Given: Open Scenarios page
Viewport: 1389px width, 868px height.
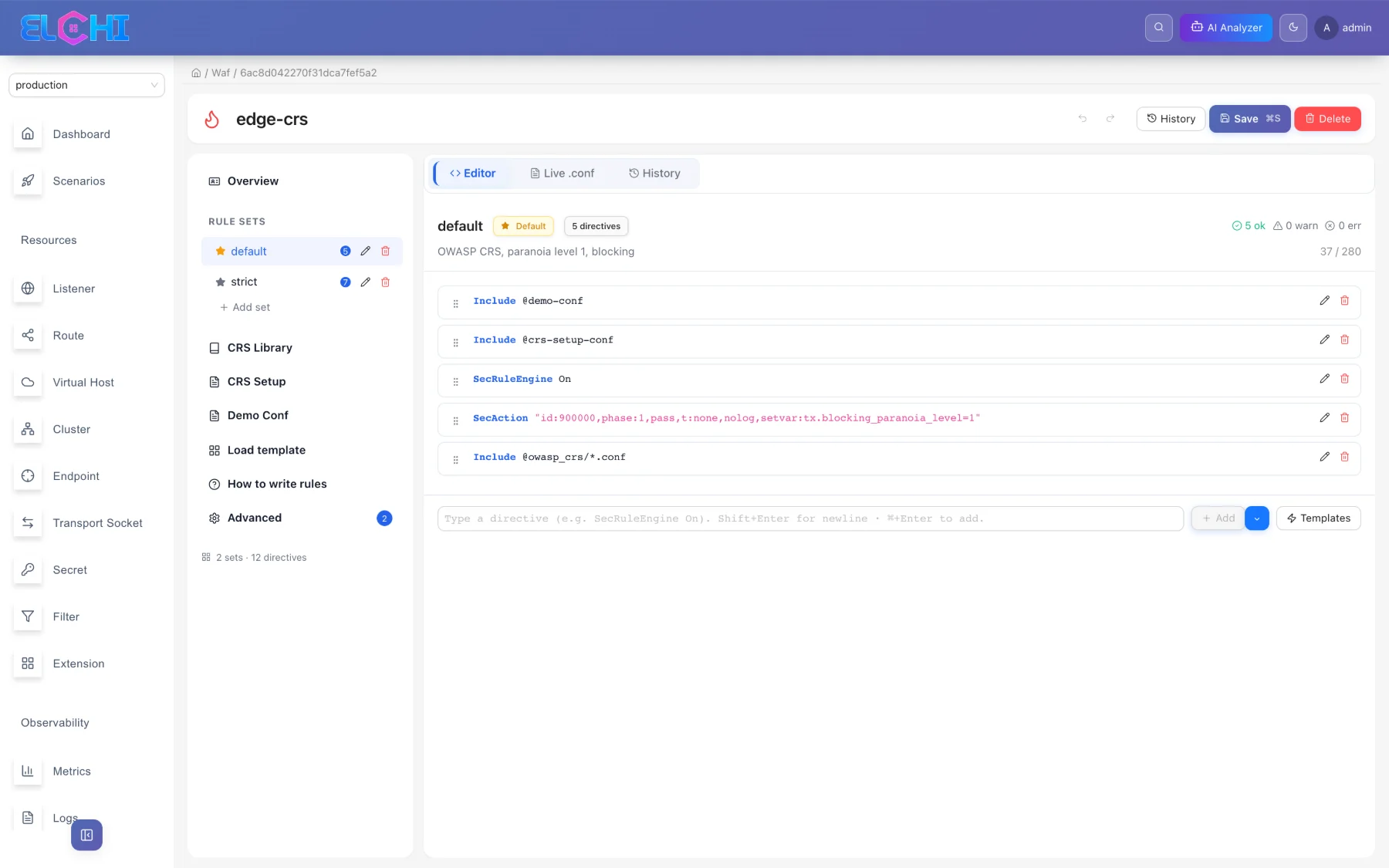Looking at the screenshot, I should (x=79, y=181).
